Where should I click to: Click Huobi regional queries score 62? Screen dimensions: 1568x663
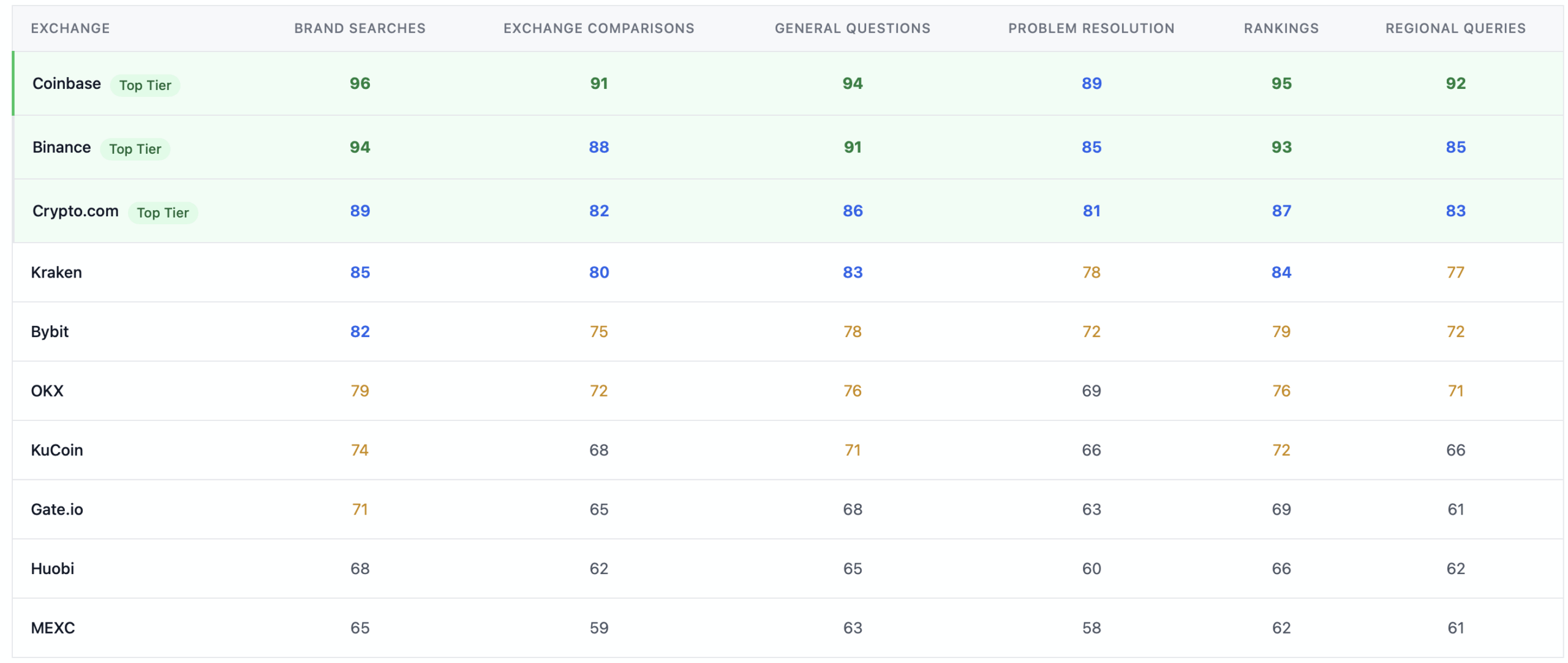coord(1455,569)
